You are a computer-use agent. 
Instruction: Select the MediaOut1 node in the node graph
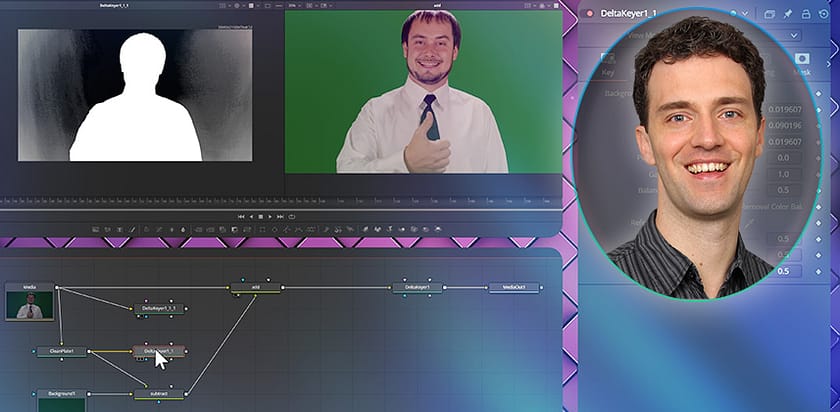coord(514,288)
